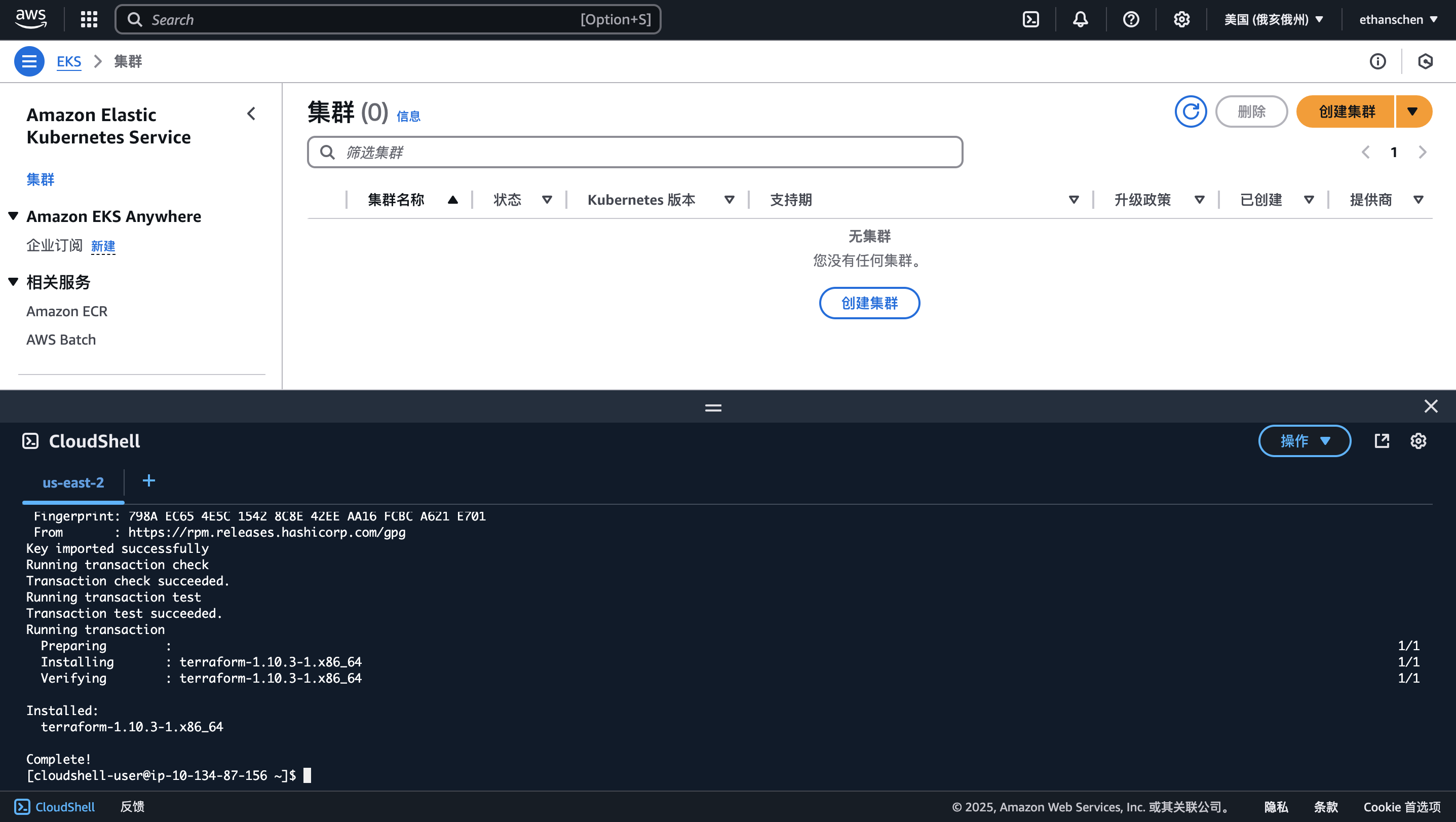Open CloudShell settings gear
Viewport: 1456px width, 822px height.
[1418, 441]
